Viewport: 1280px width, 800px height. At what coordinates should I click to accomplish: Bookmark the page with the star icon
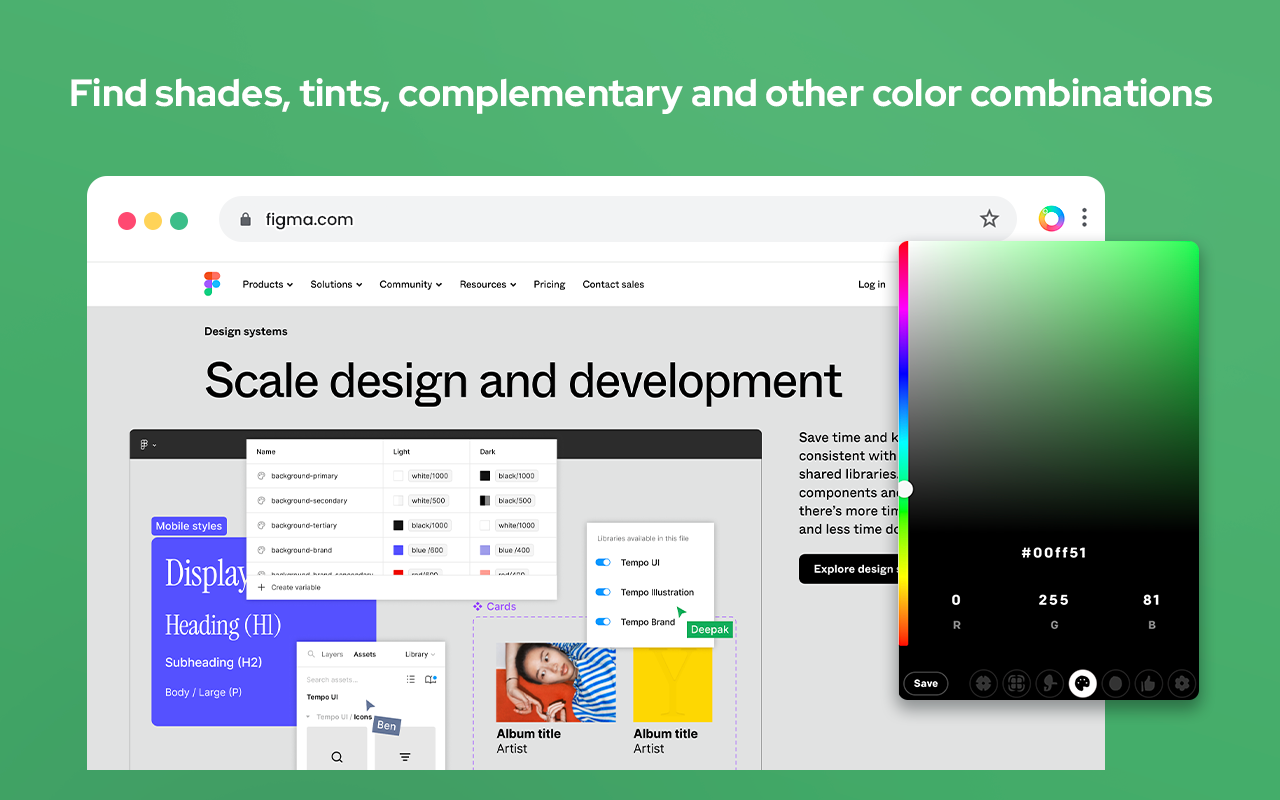989,219
